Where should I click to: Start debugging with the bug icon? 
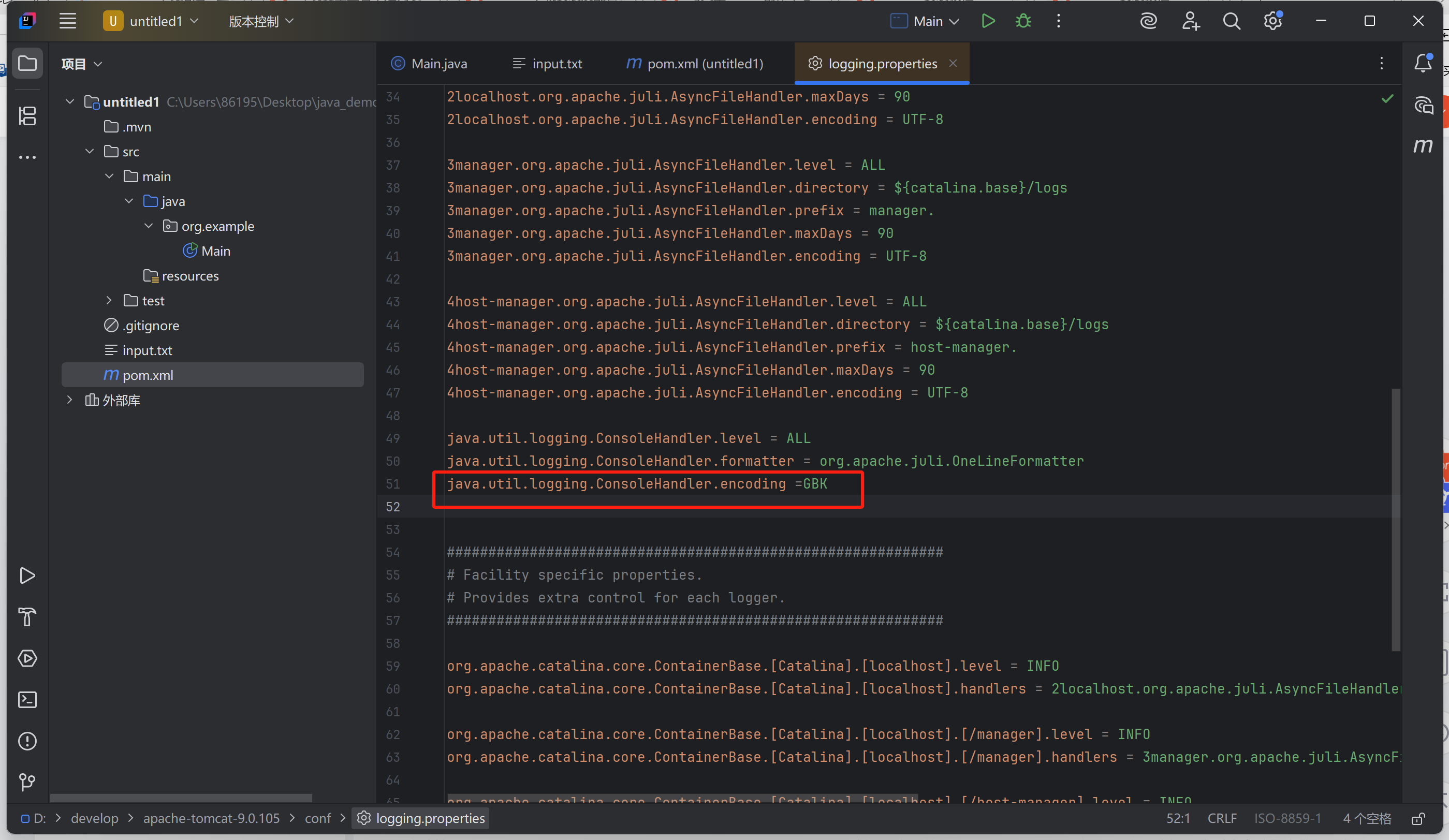1023,21
